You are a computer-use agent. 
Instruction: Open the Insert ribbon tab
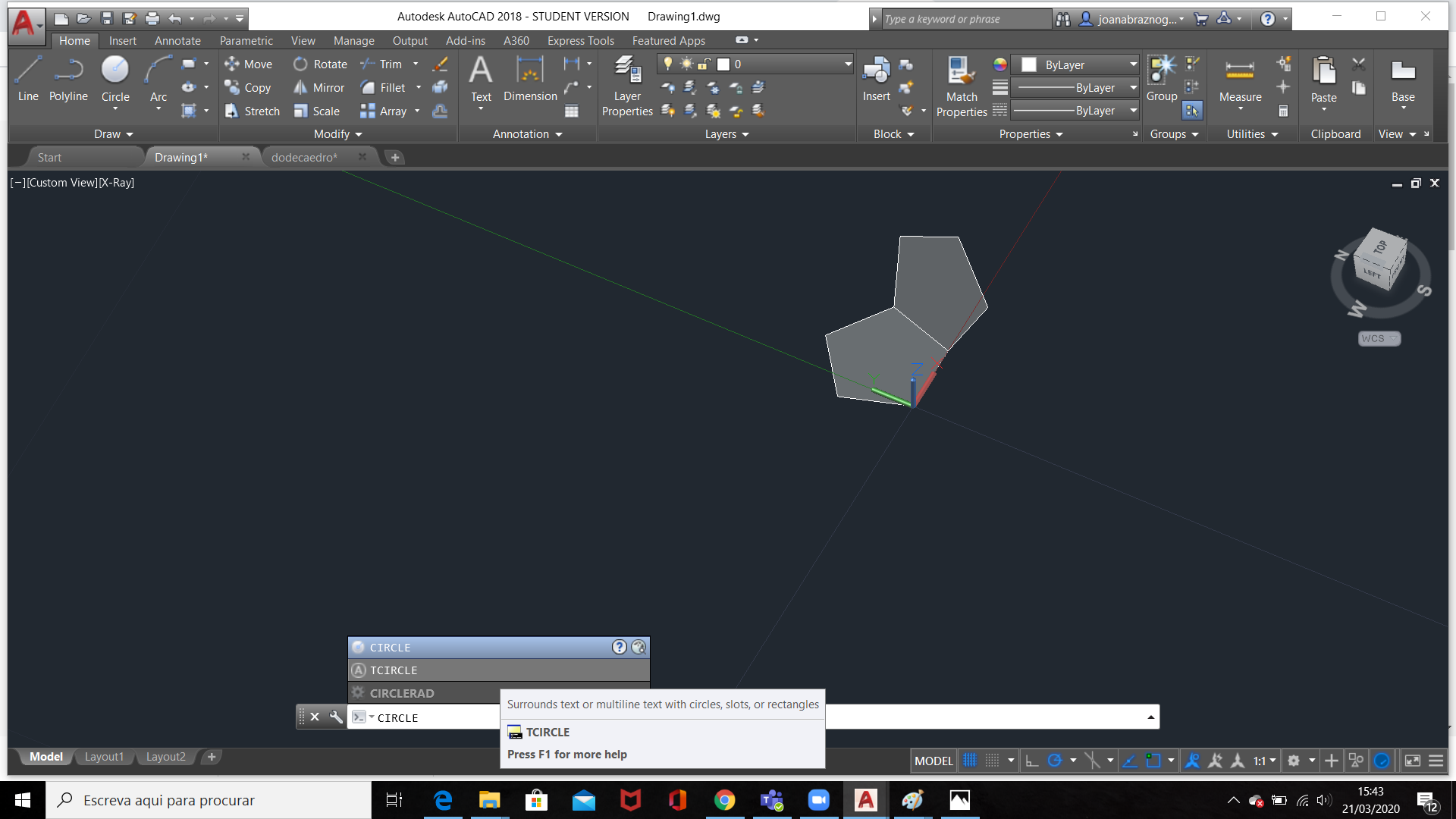point(122,40)
